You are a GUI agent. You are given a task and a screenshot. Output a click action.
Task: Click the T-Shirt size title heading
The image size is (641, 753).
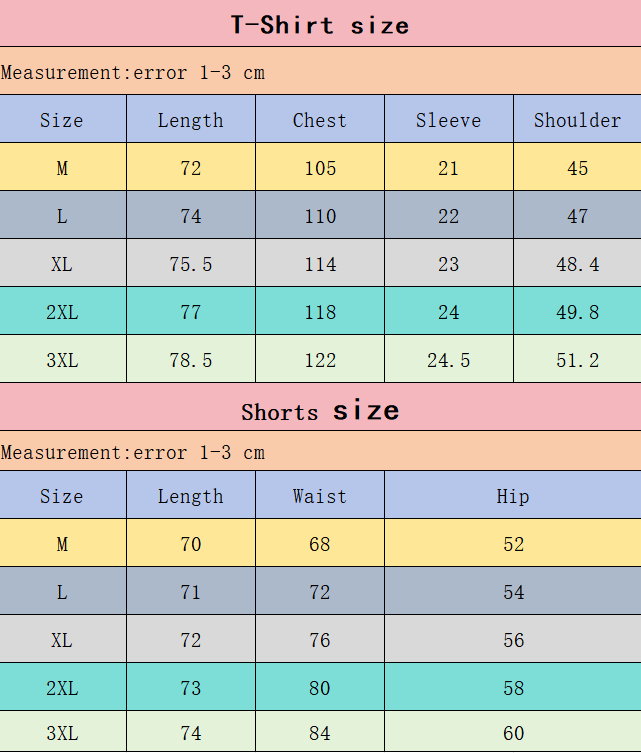(x=320, y=25)
